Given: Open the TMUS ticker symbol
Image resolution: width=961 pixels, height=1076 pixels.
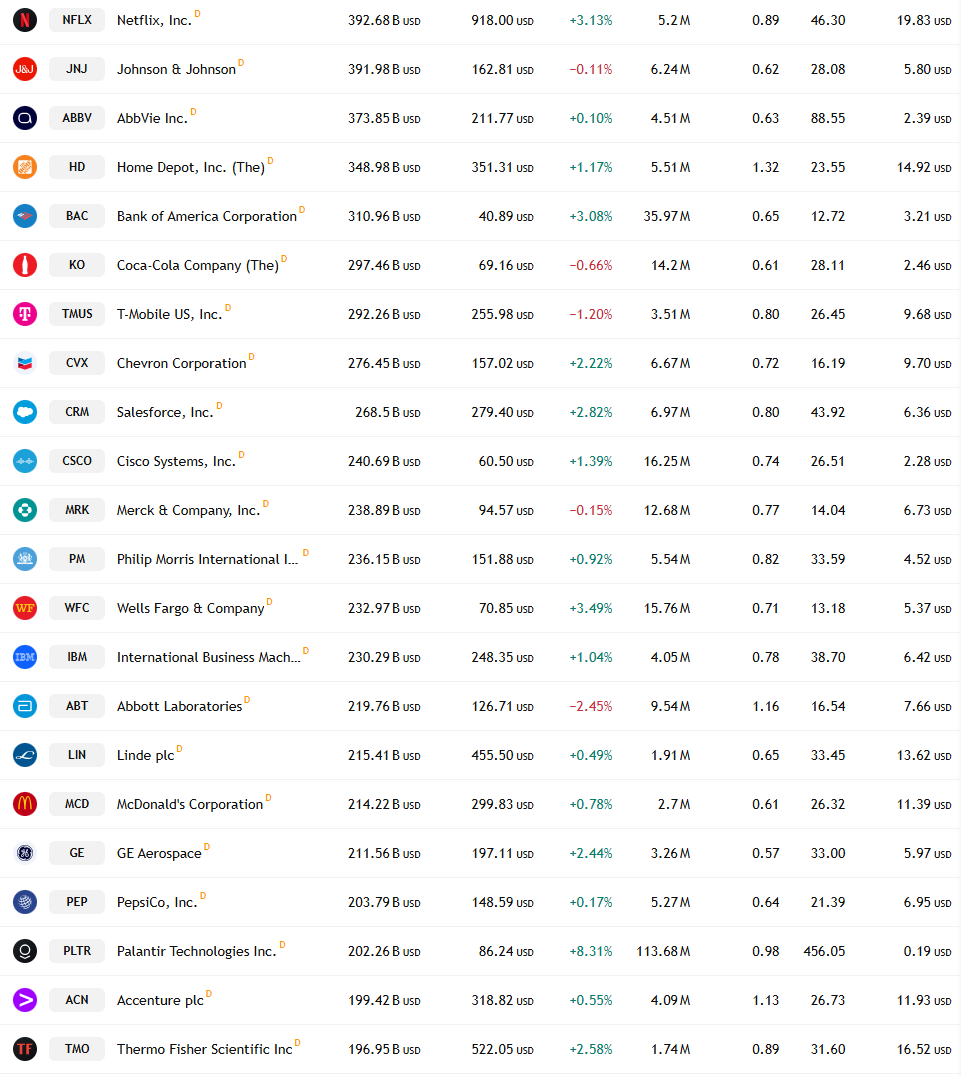Looking at the screenshot, I should pyautogui.click(x=77, y=314).
